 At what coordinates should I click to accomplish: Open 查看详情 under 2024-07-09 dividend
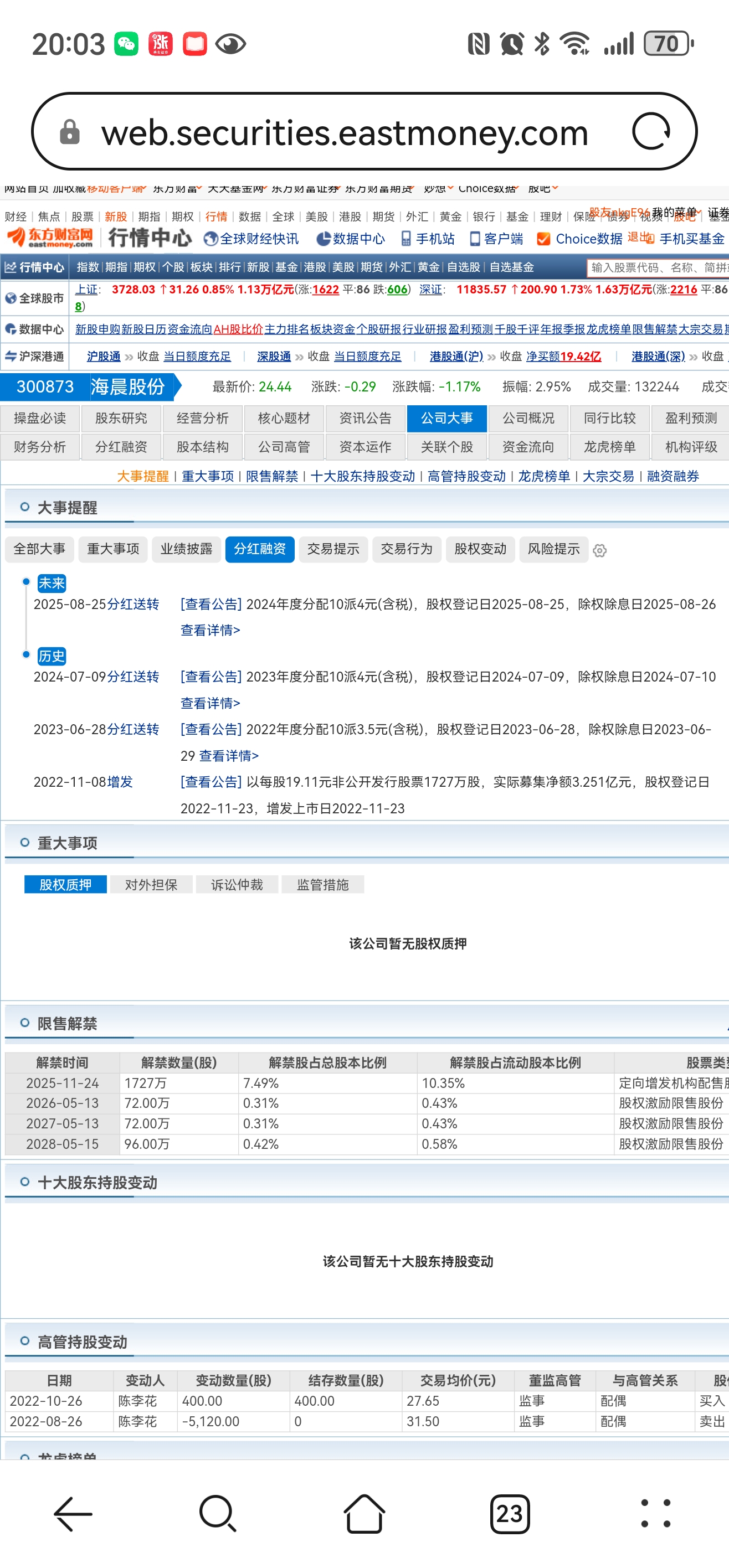pos(210,703)
